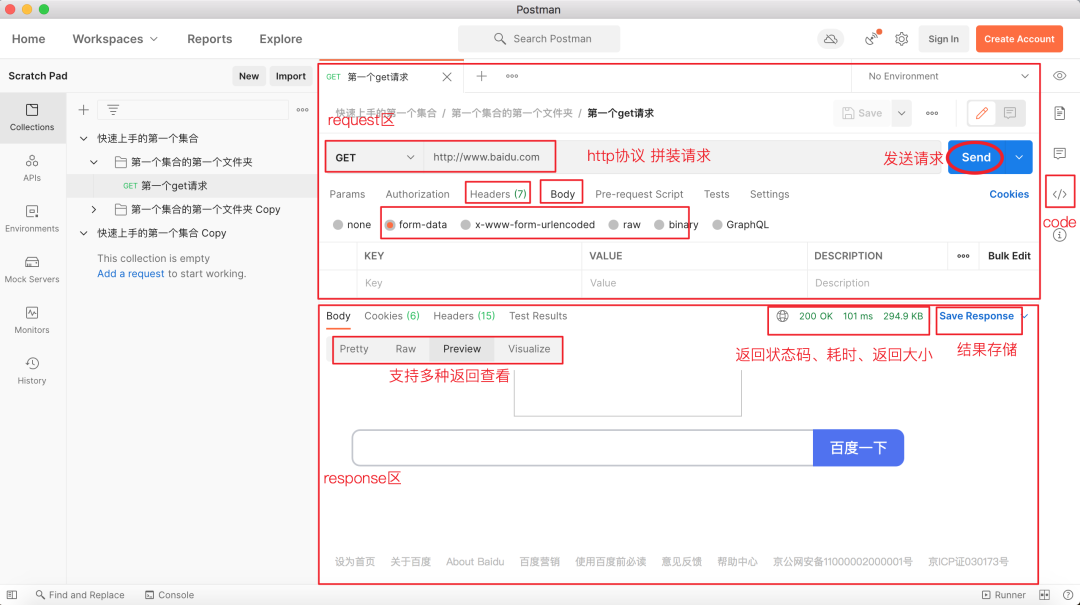Open the Send button dropdown arrow

1019,157
